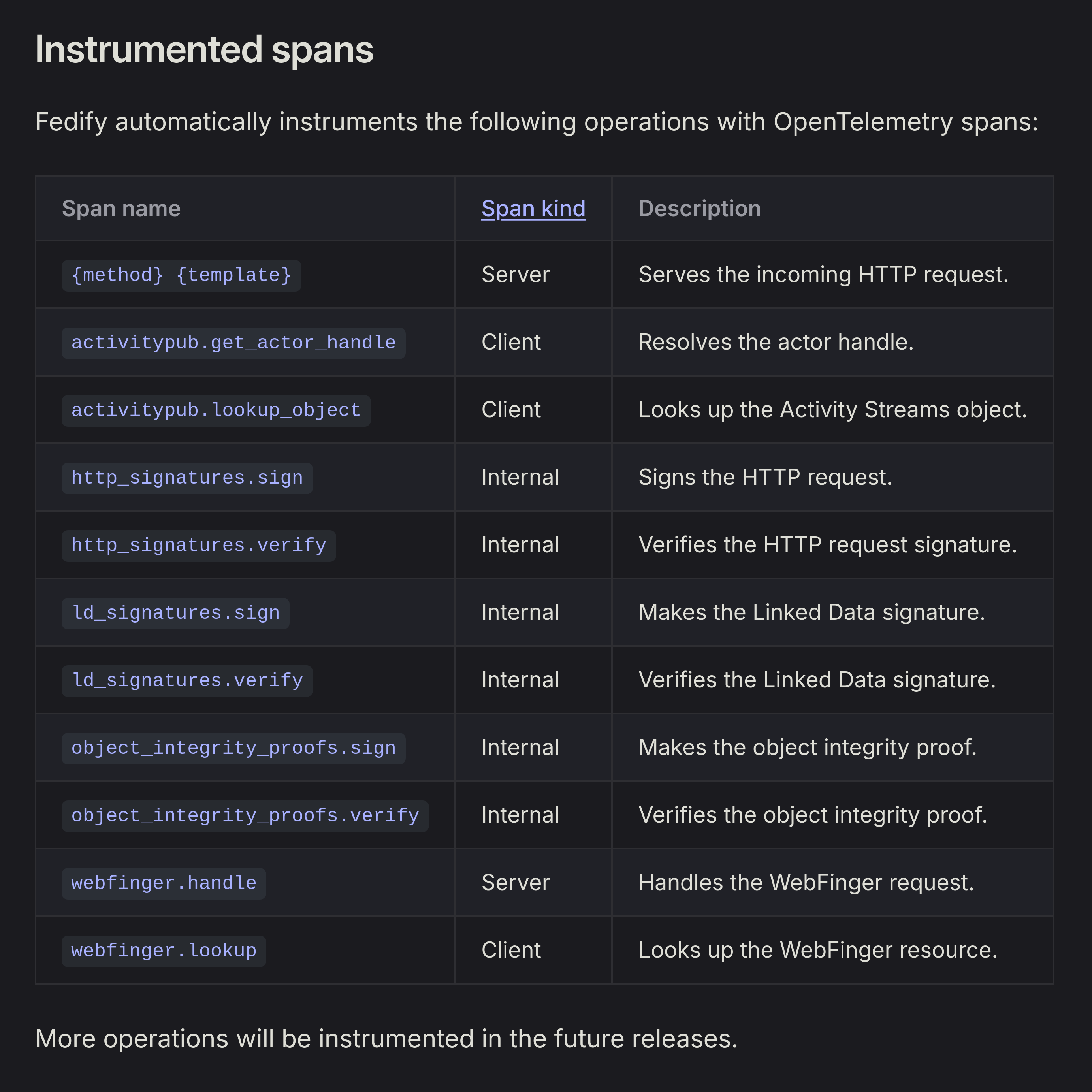Click object_integrity_proofs.verify code label
This screenshot has height=1092, width=1092.
(x=245, y=815)
